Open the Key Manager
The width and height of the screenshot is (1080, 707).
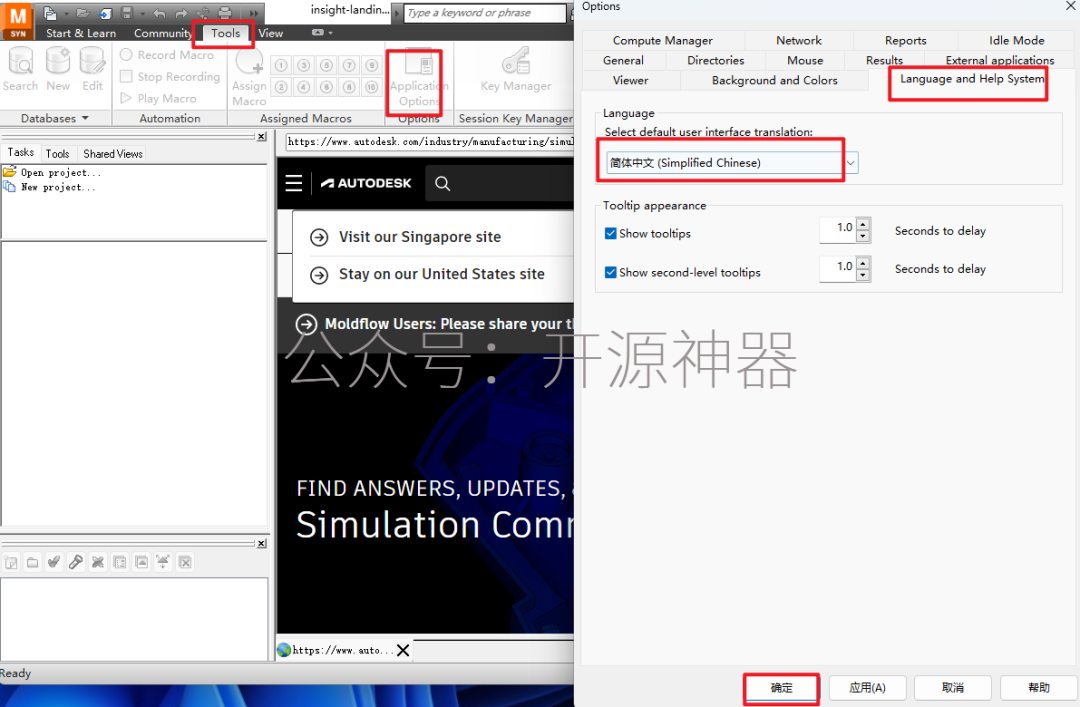point(516,70)
